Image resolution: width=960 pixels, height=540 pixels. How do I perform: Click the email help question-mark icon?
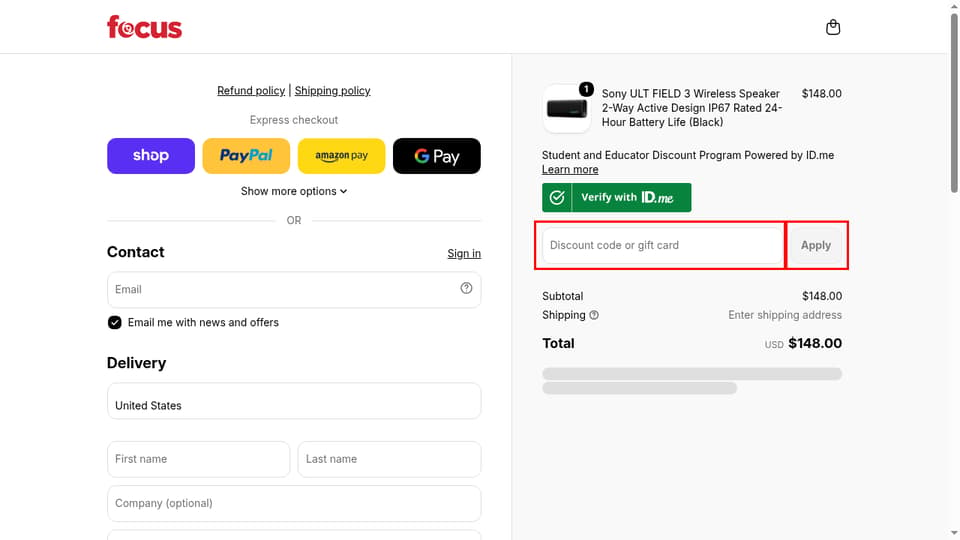[467, 288]
